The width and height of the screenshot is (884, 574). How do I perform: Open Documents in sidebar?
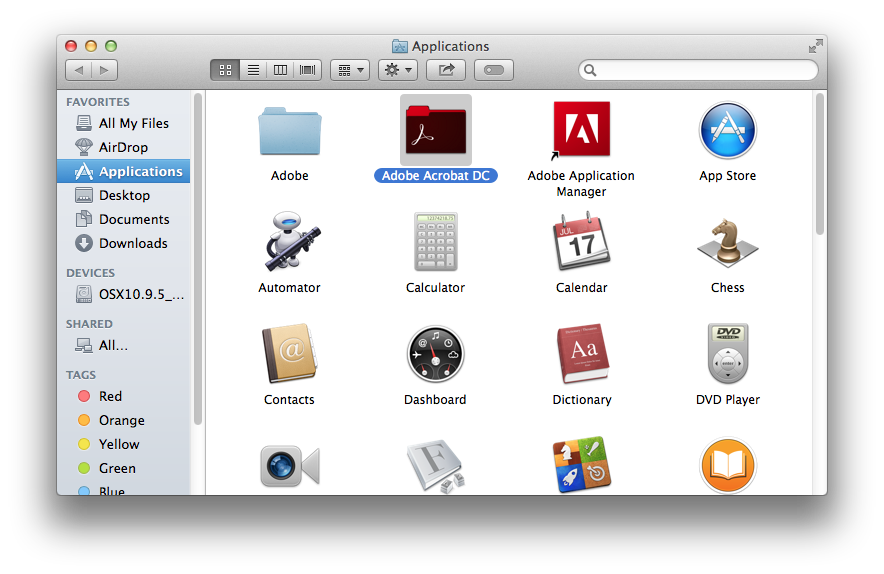click(x=123, y=219)
